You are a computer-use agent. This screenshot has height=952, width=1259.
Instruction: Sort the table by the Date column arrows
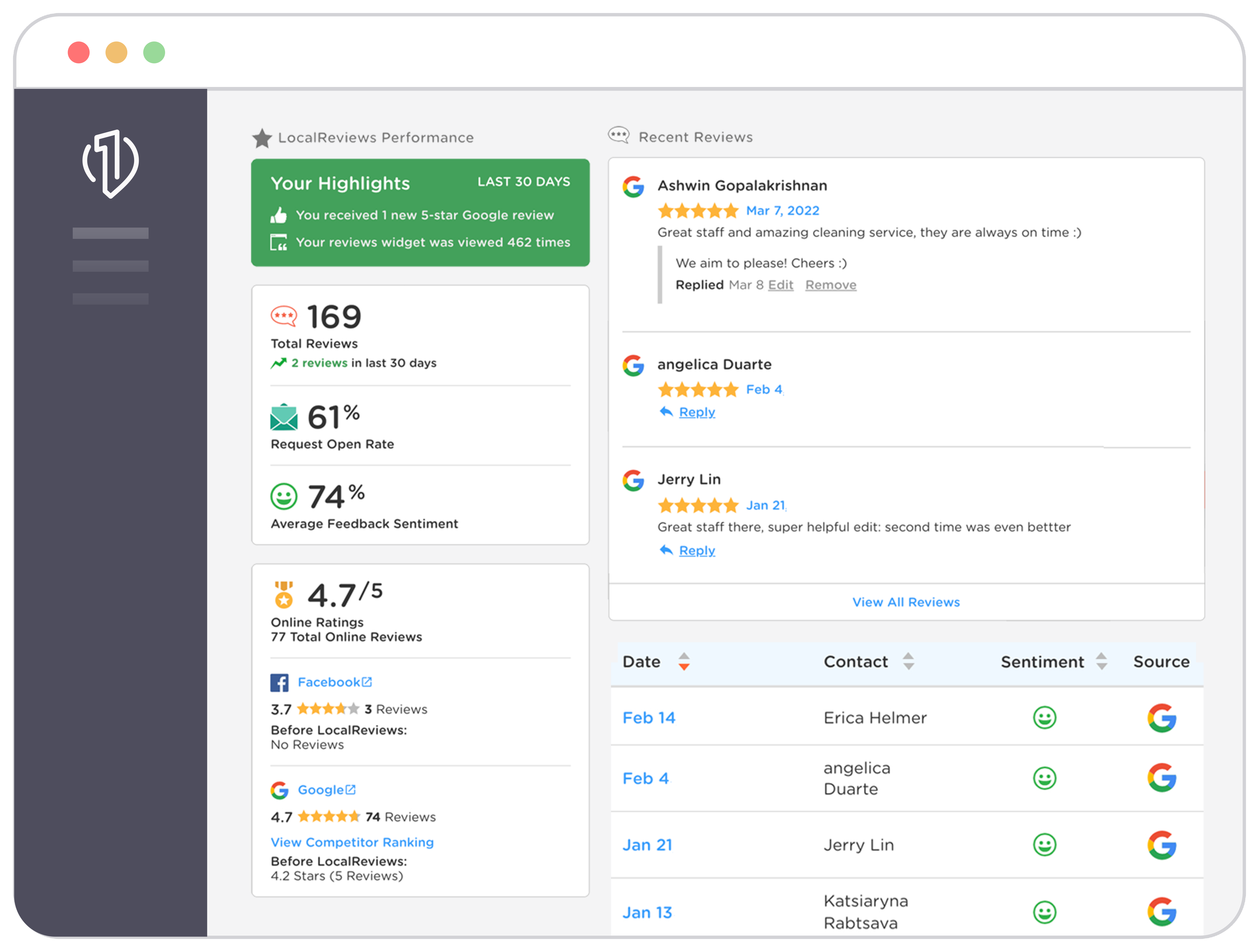pos(683,661)
